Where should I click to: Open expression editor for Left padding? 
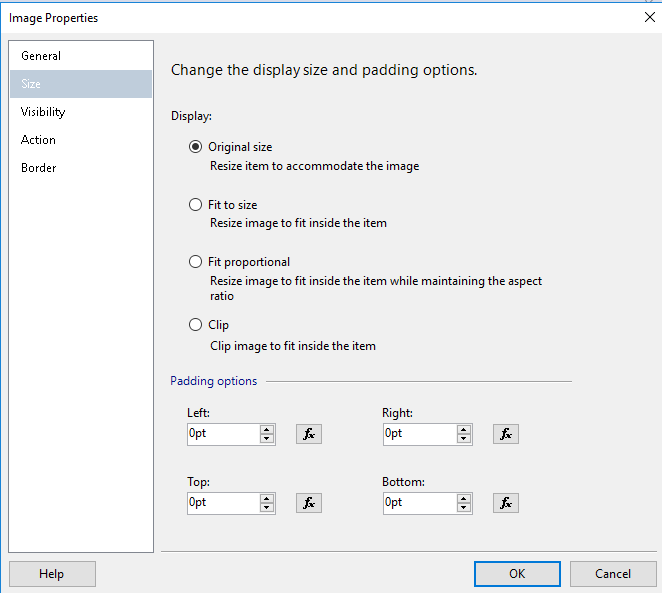(x=309, y=434)
